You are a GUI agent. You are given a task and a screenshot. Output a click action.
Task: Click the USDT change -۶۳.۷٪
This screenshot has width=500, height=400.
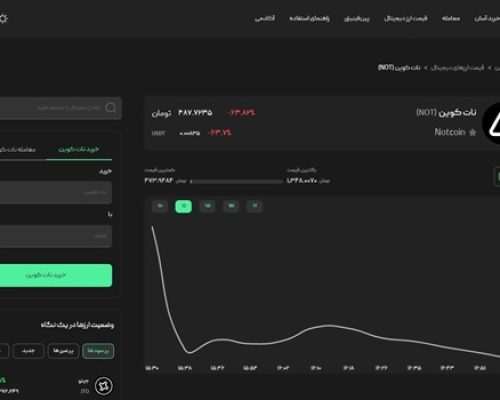click(220, 133)
